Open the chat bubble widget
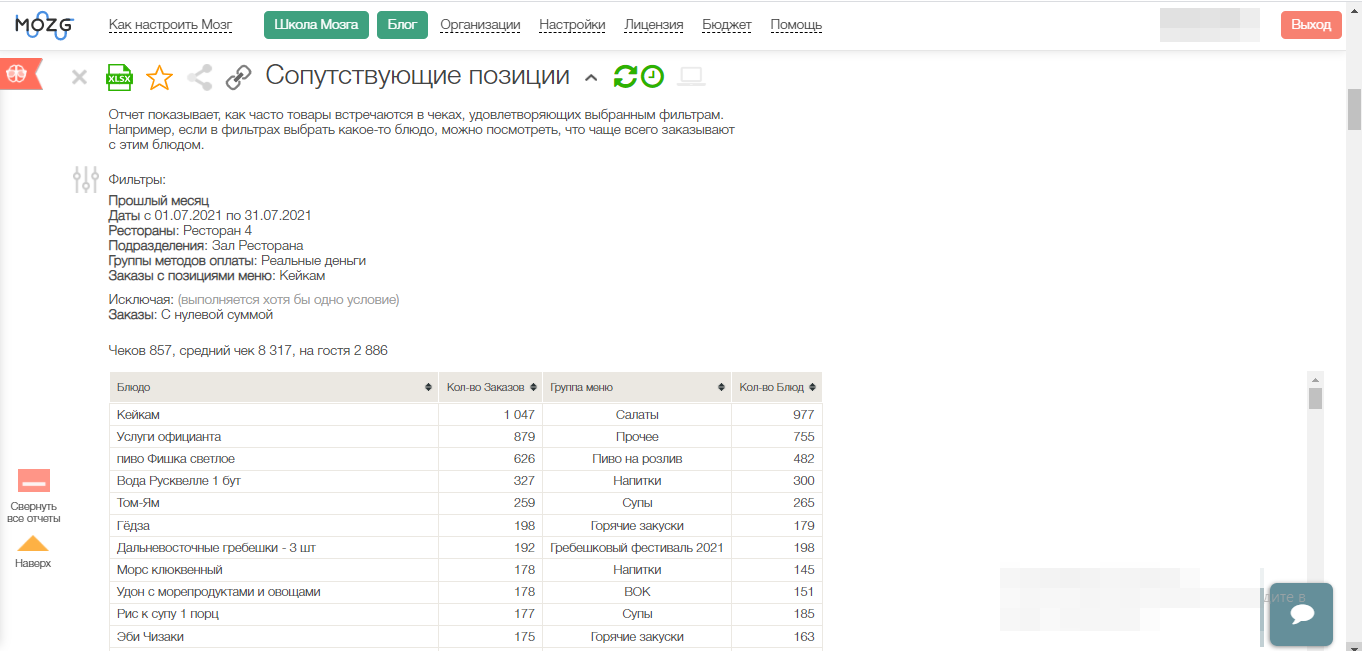The width and height of the screenshot is (1362, 651). [1301, 614]
